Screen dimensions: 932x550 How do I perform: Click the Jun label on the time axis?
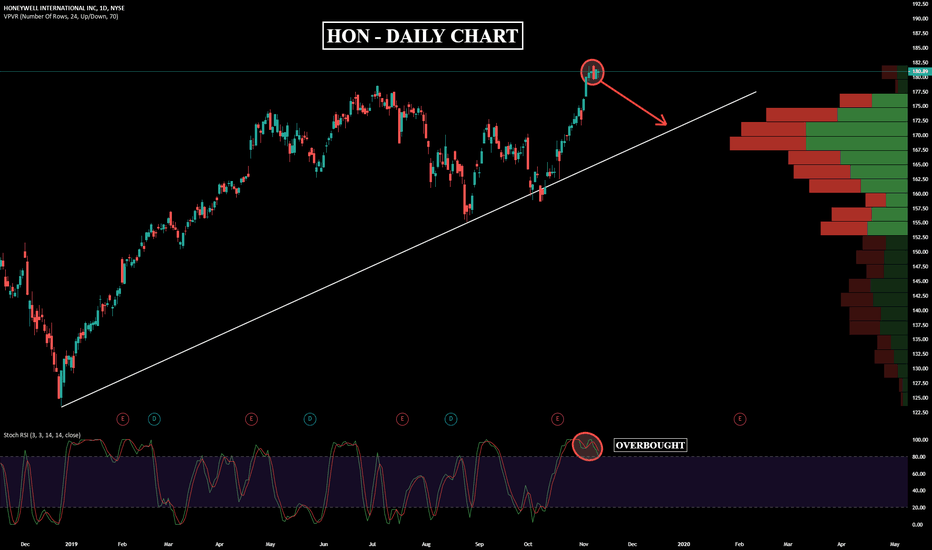324,544
